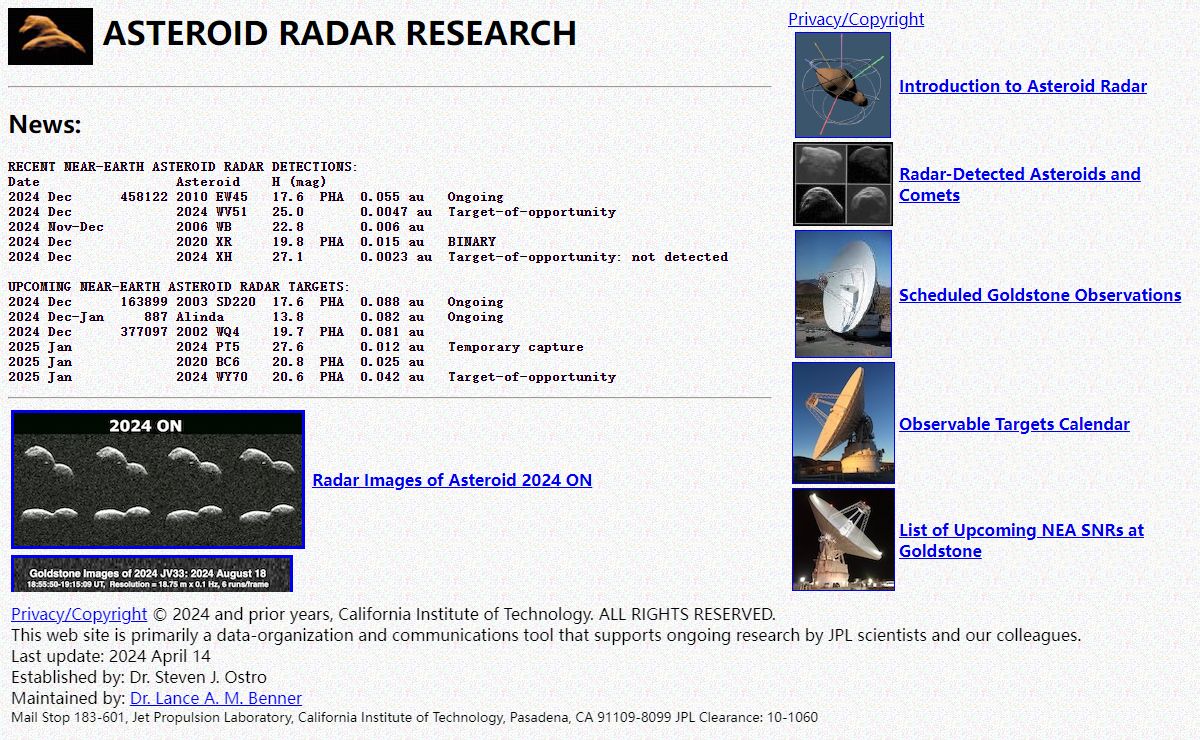Viewport: 1200px width, 740px height.
Task: Go to Scheduled Goldstone Observations link
Action: (x=1039, y=295)
